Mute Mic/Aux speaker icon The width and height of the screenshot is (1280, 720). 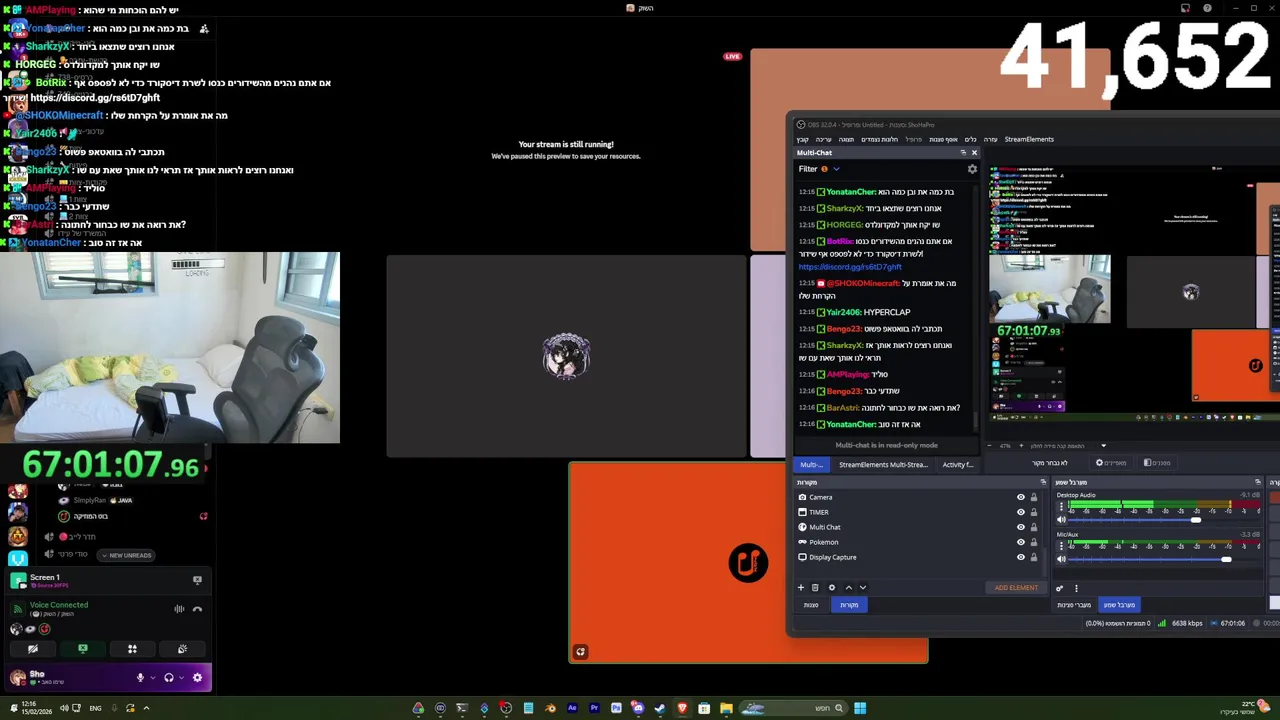tap(1061, 559)
